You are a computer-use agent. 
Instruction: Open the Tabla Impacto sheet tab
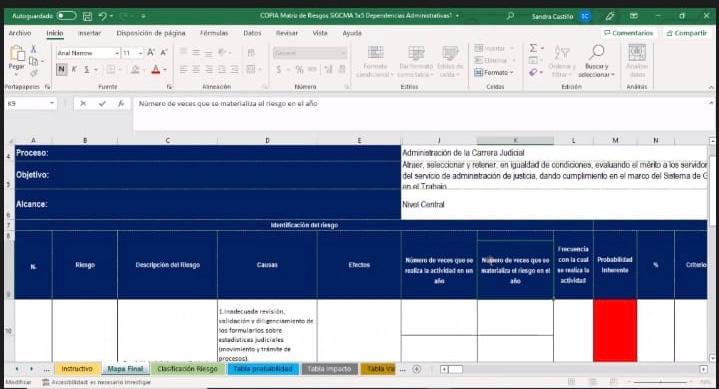(x=329, y=369)
